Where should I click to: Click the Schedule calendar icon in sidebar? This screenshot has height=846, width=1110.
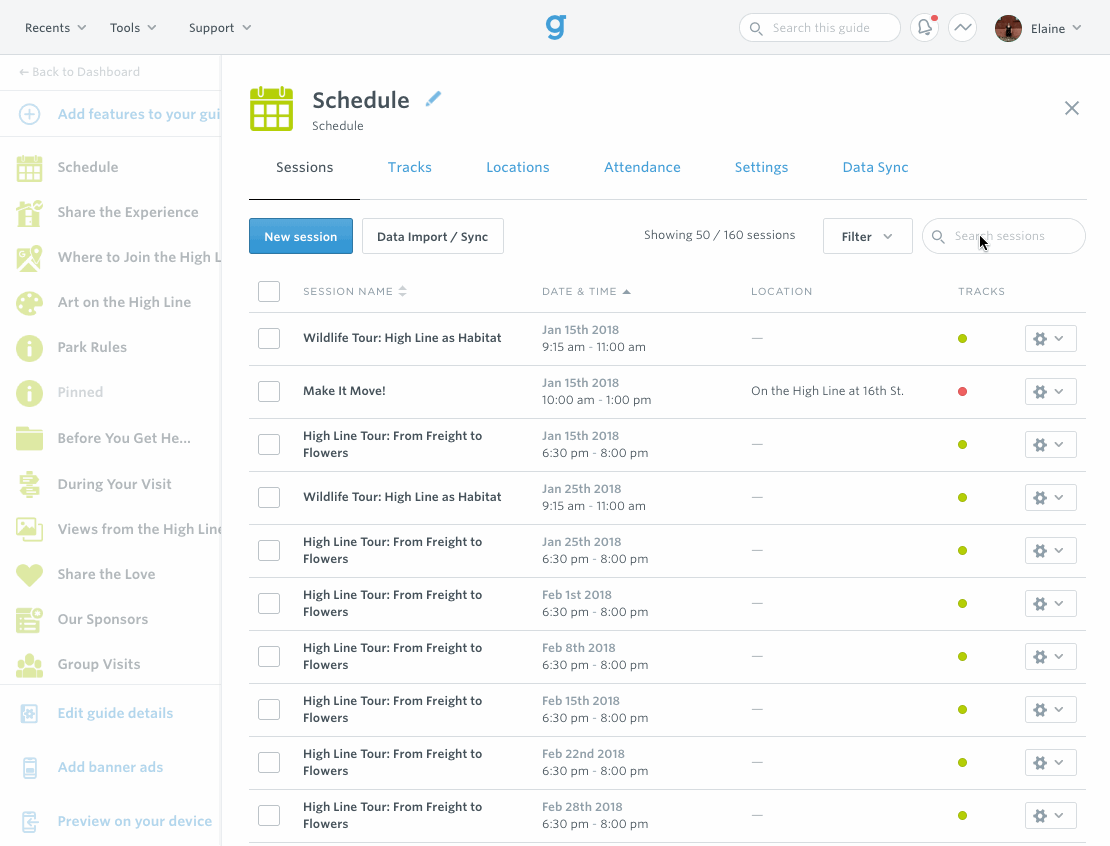tap(30, 169)
